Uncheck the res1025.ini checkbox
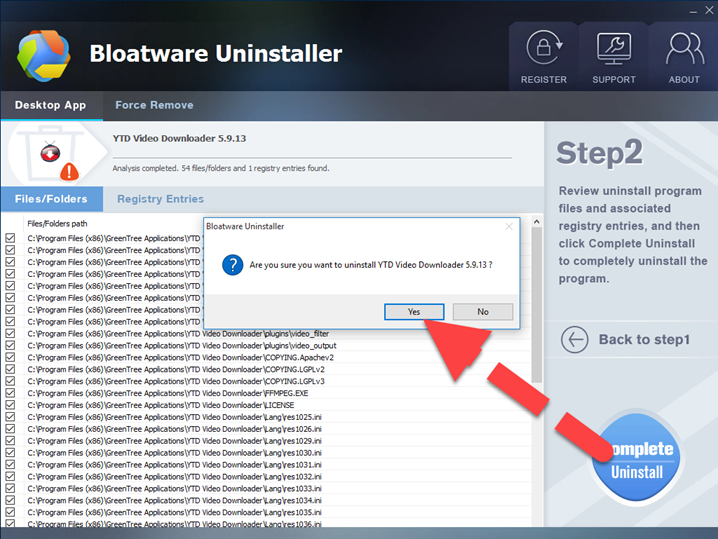Screen dimensions: 718x539 pyautogui.click(x=10, y=417)
